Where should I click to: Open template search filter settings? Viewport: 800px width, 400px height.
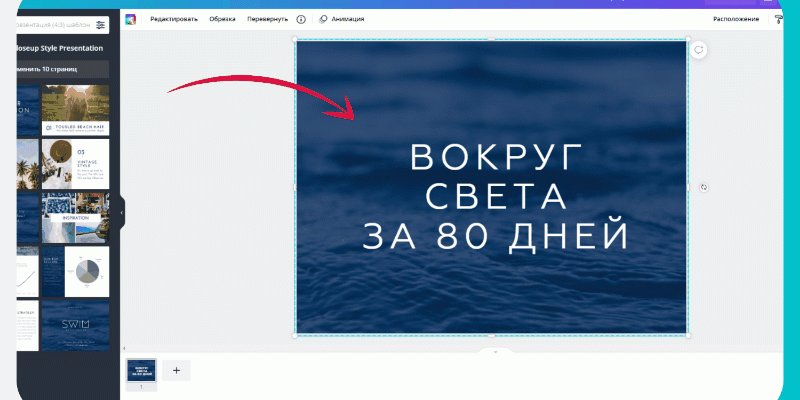[100, 24]
